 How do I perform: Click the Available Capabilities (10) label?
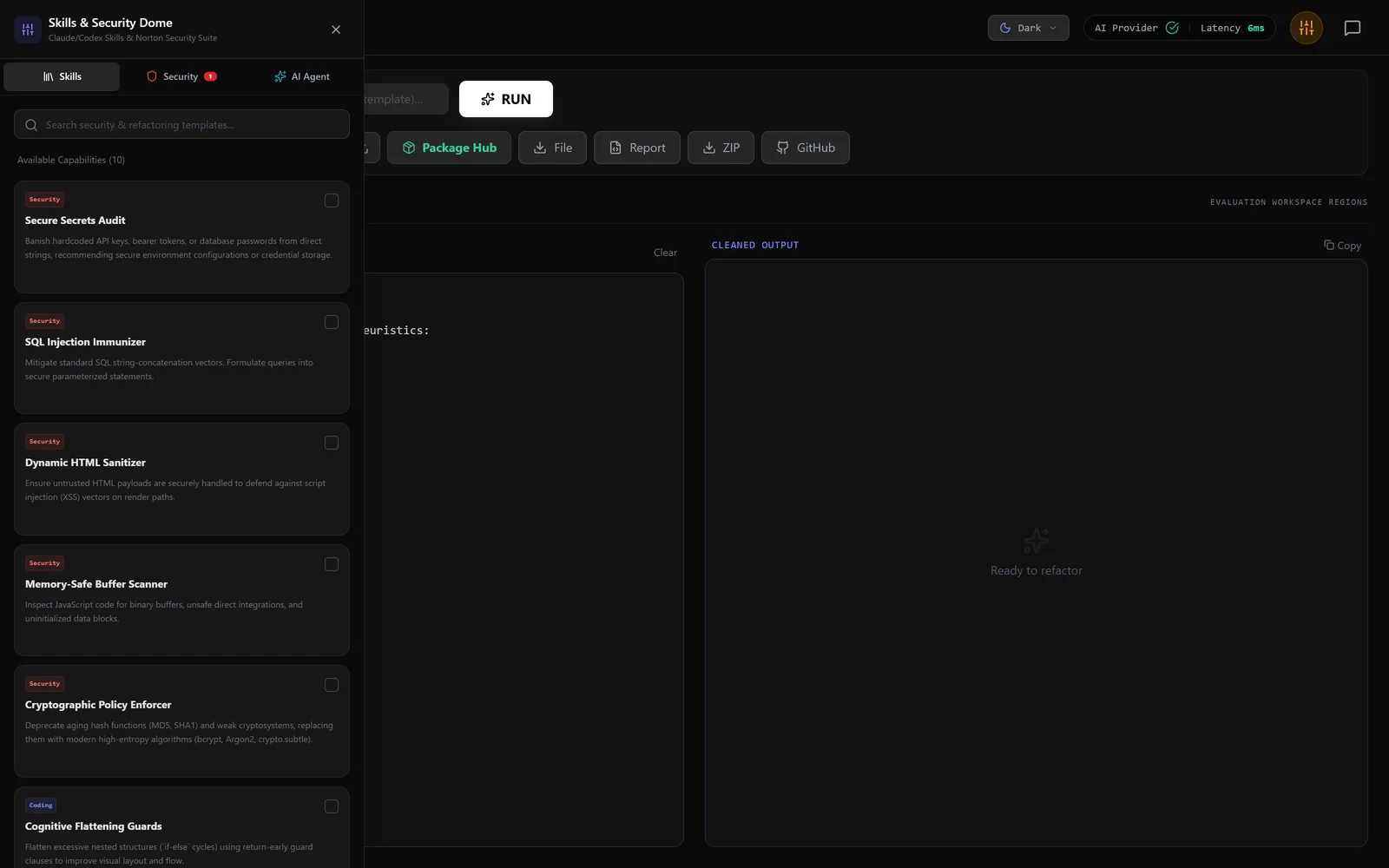coord(71,160)
